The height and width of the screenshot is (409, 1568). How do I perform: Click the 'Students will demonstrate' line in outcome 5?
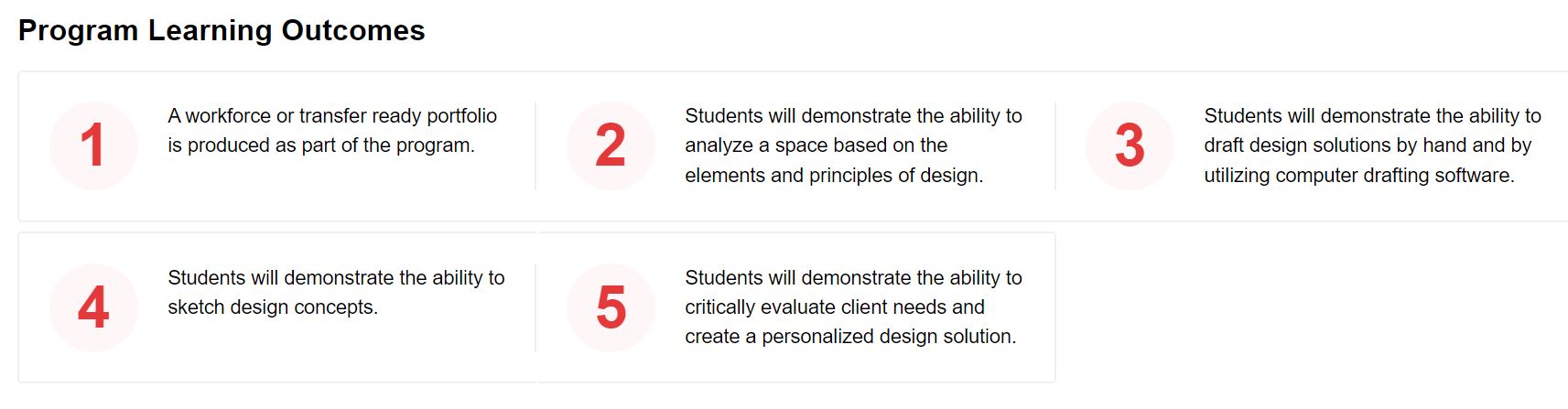click(x=853, y=278)
